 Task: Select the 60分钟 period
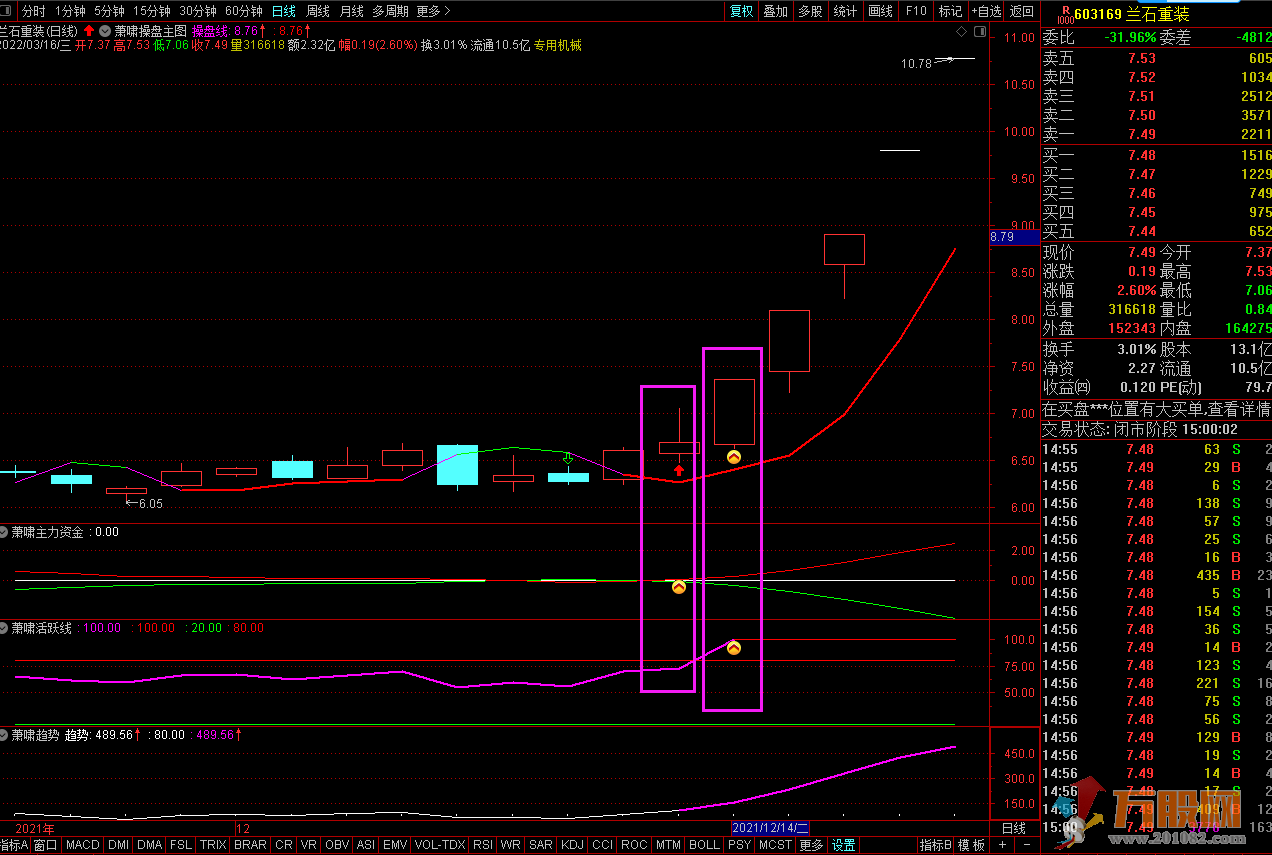point(244,11)
